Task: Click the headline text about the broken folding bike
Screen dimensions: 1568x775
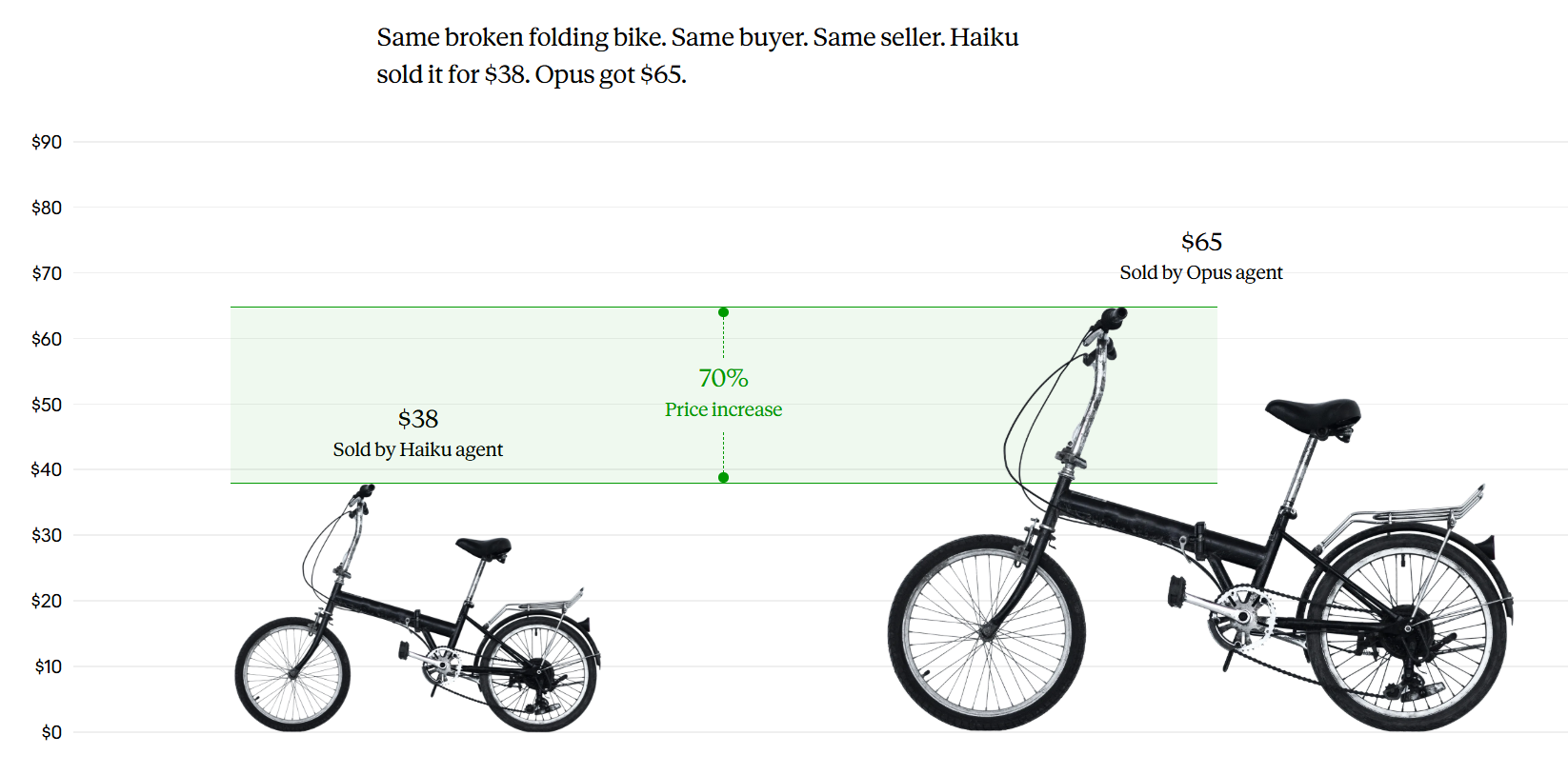Action: point(697,55)
